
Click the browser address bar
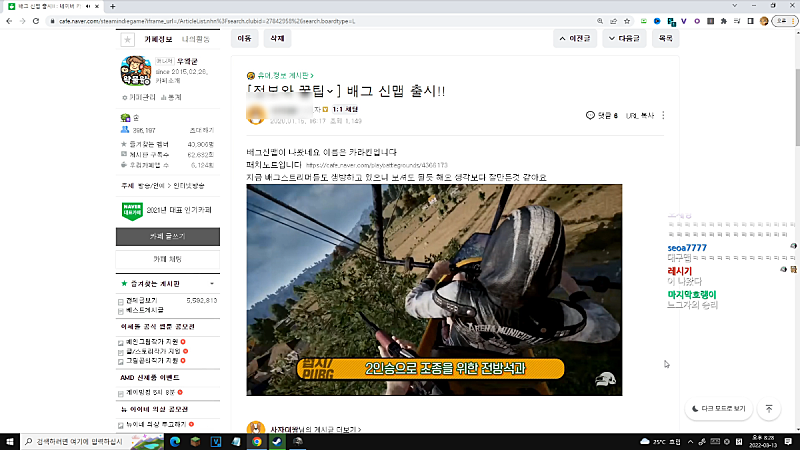coord(321,21)
